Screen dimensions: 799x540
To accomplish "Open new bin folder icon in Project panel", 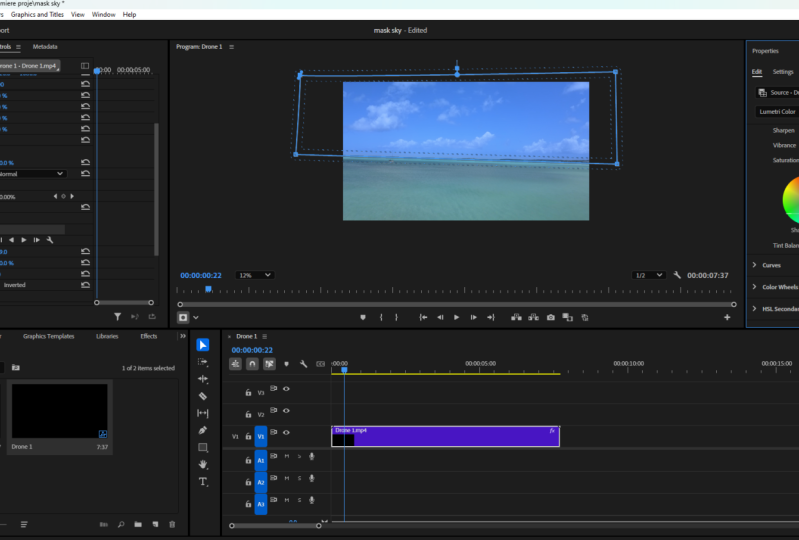I will (138, 524).
